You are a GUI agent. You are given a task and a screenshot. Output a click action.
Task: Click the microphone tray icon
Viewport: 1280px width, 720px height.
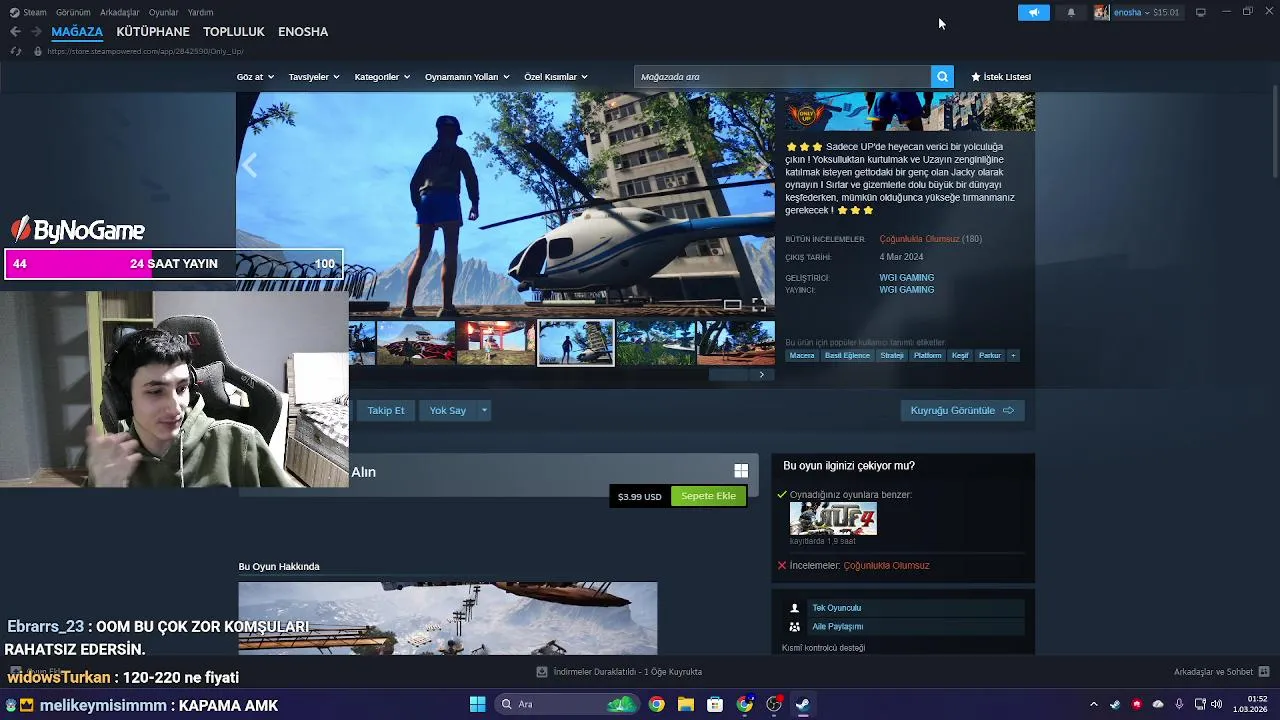click(1179, 704)
